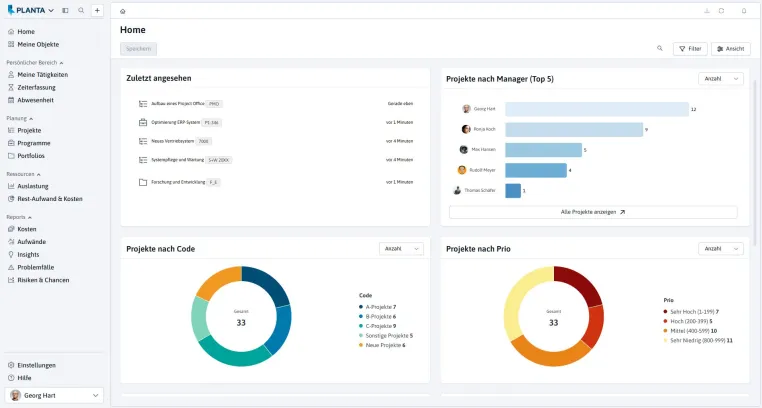762x408 pixels.
Task: Navigate to Auslastung
Action: [x=33, y=186]
